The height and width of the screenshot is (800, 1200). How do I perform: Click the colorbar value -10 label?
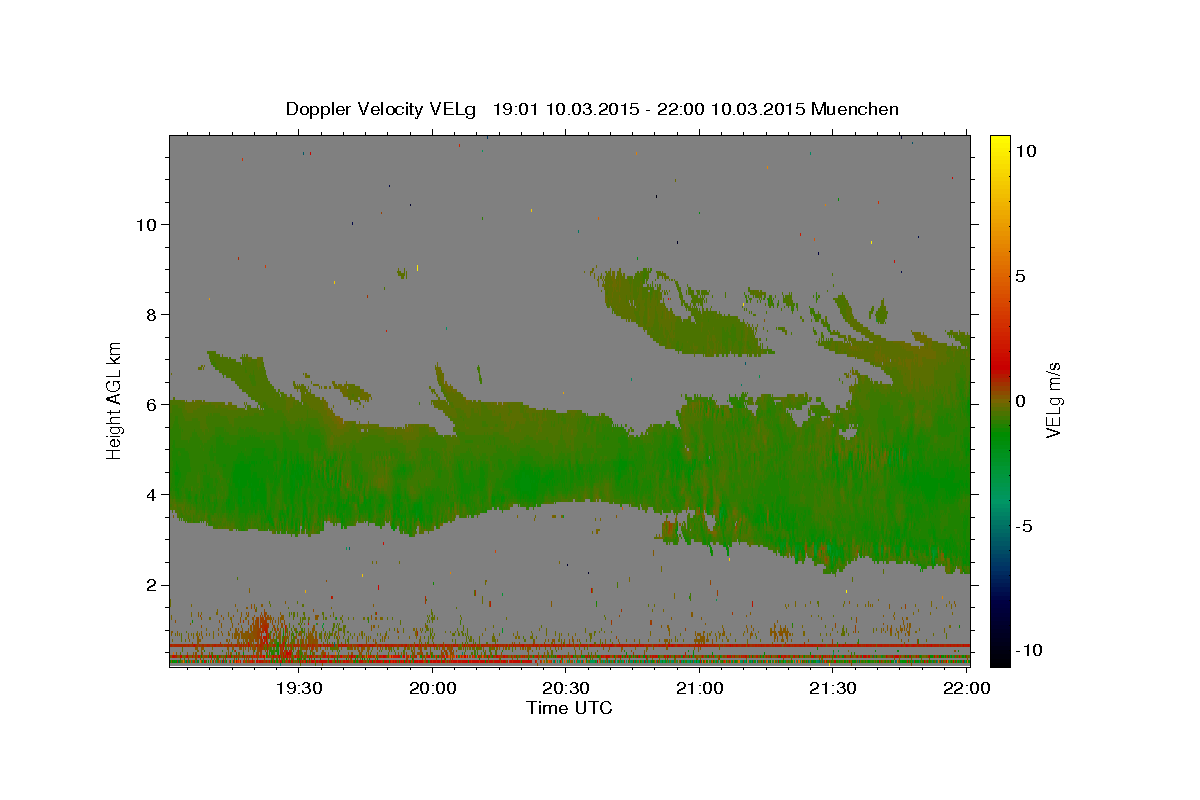(x=1028, y=651)
